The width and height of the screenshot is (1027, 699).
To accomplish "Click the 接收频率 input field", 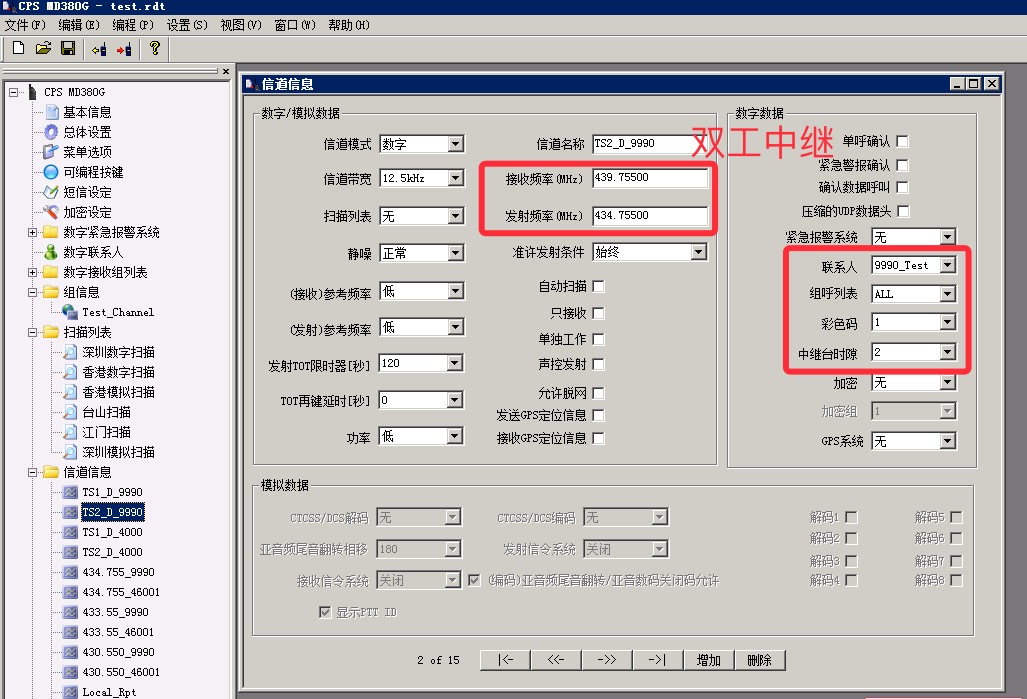I will (650, 178).
